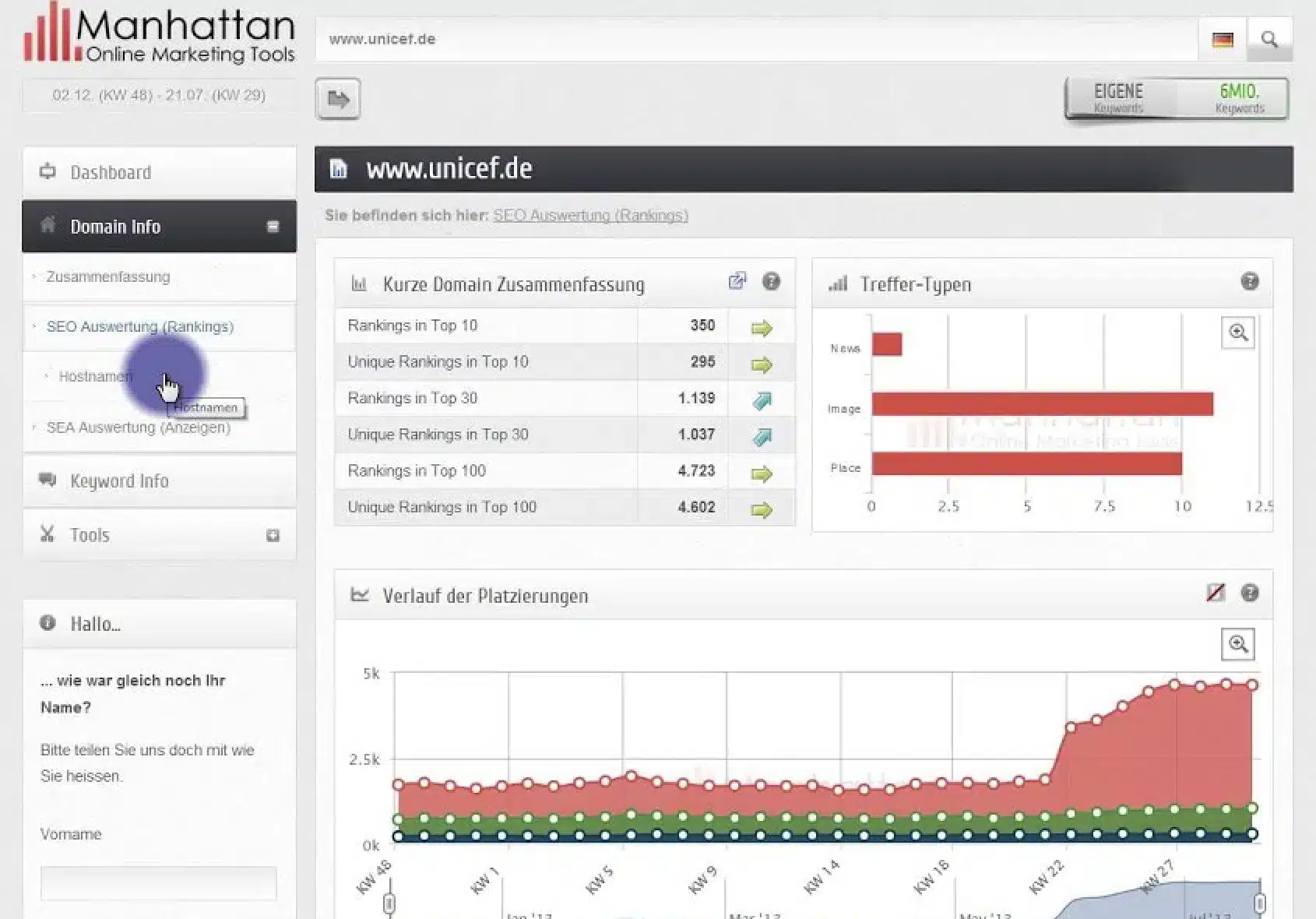
Task: Toggle chart line display in Verlauf der Platzierungen
Action: point(1215,593)
